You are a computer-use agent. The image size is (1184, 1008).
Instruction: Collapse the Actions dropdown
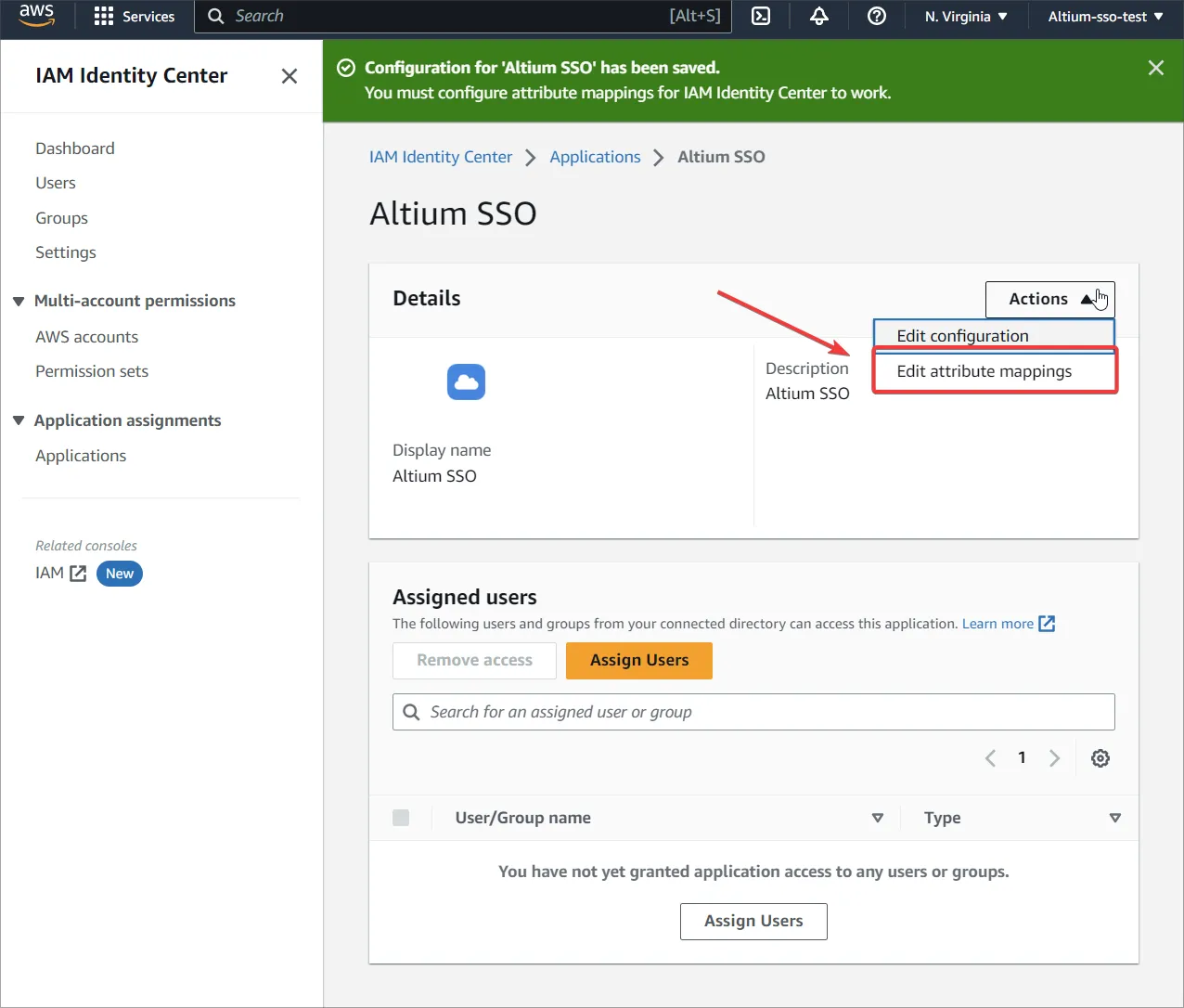coord(1049,299)
